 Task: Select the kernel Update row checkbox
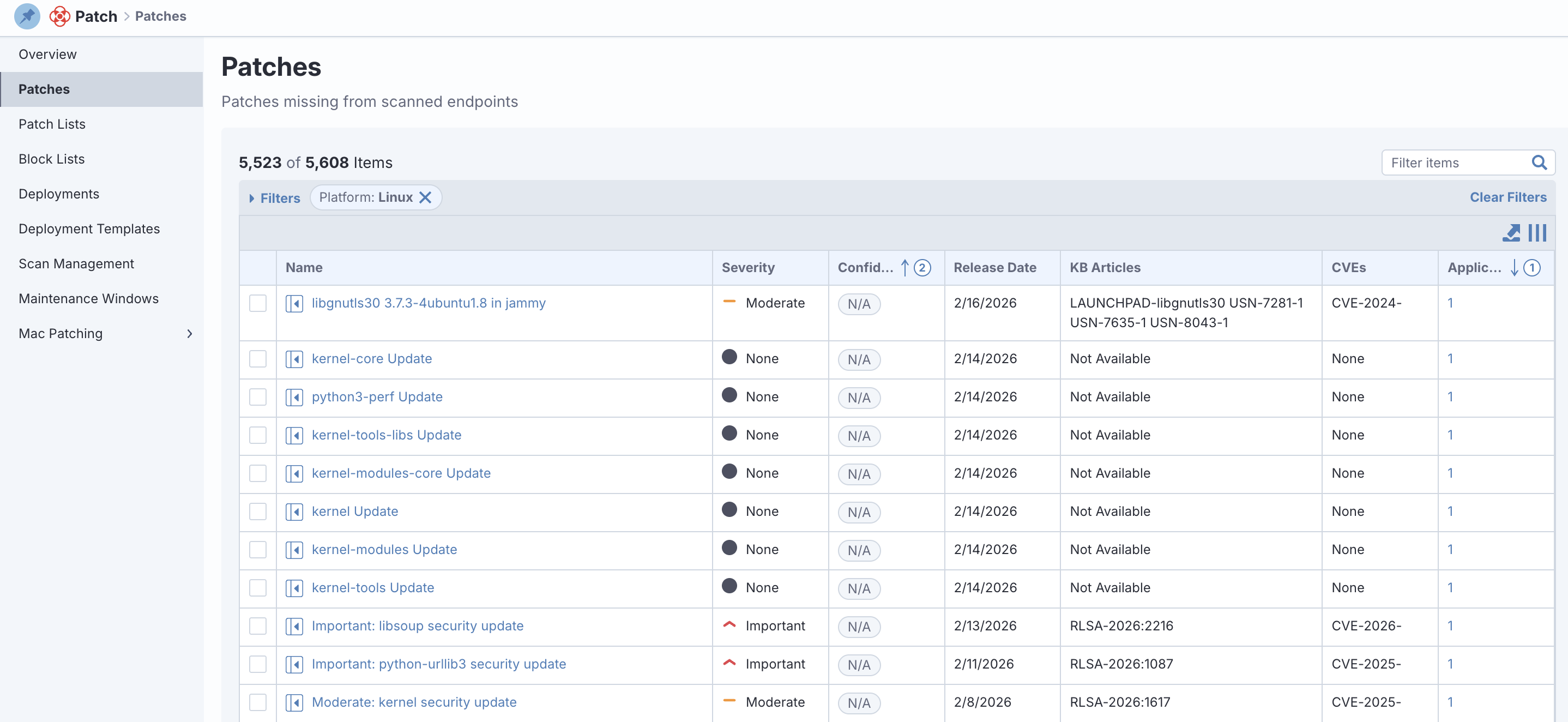(258, 512)
